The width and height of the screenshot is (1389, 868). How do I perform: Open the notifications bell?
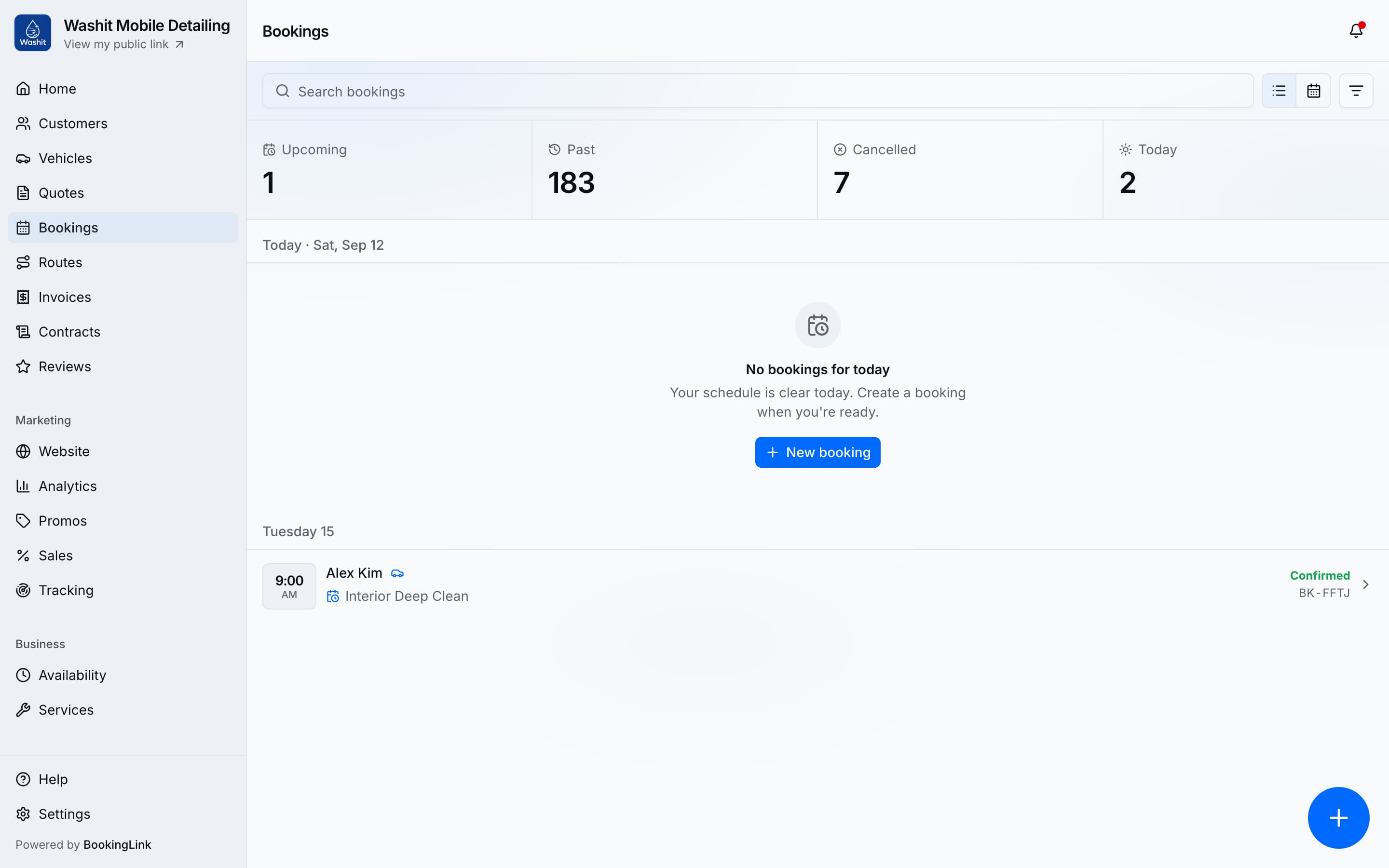pos(1356,30)
